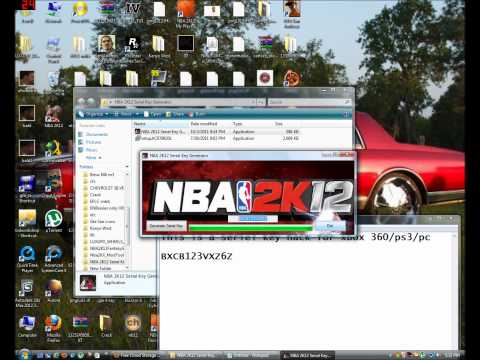Screen dimensions: 480x360
Task: Sort files by the Type column
Action: 252,124
